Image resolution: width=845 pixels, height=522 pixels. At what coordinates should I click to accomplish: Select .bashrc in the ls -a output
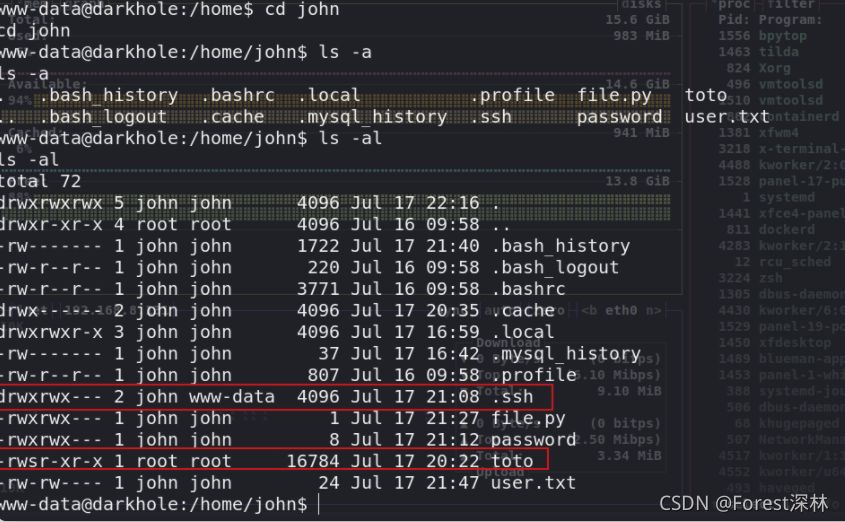pyautogui.click(x=237, y=95)
